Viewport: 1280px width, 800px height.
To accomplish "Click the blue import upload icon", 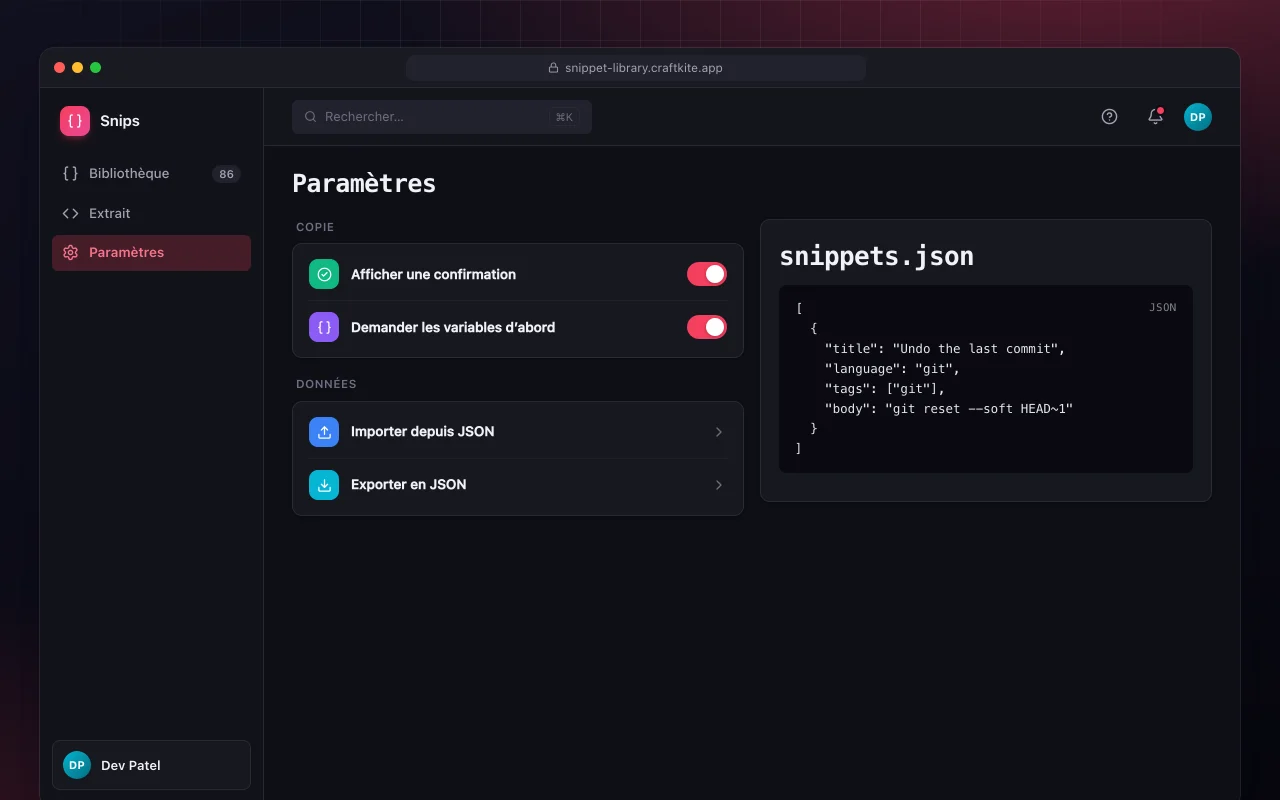I will click(324, 432).
